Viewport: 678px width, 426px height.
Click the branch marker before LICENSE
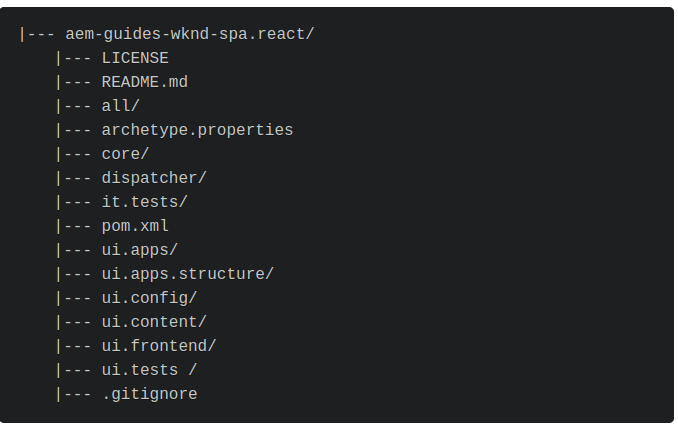click(x=73, y=58)
